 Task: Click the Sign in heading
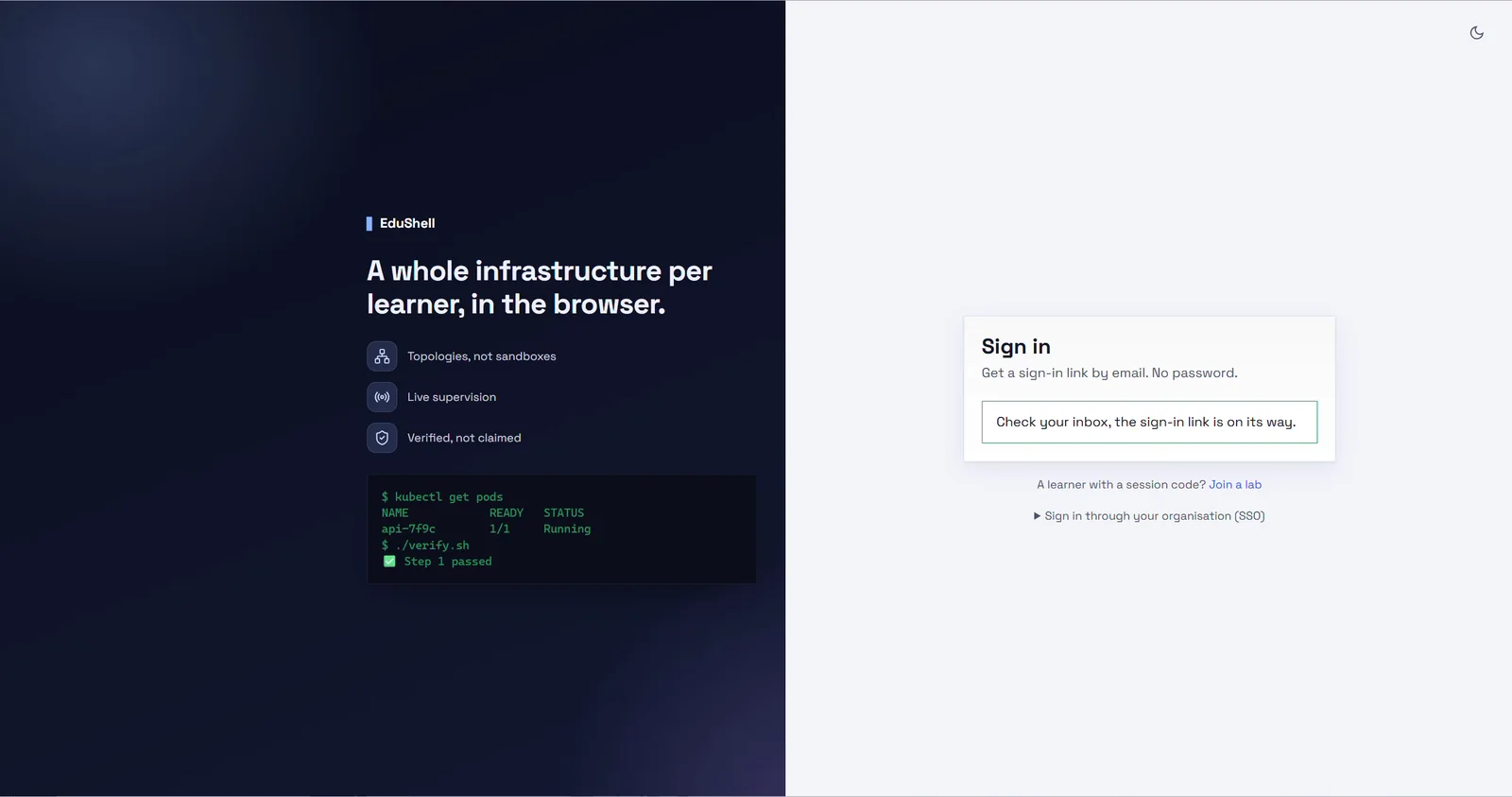coord(1016,347)
